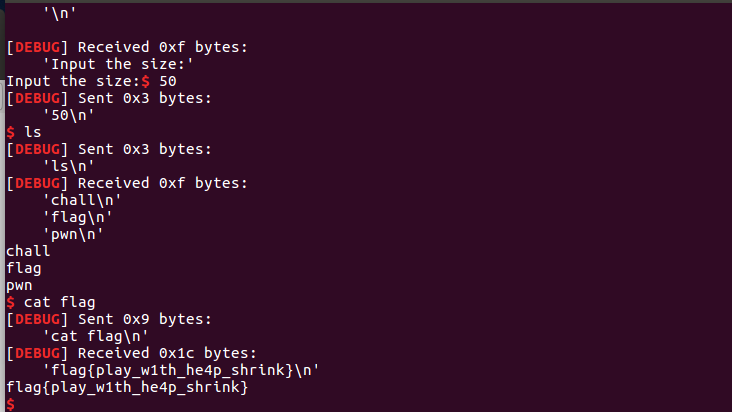Viewport: 732px width, 412px height.
Task: Click the unquoted 'chall' directory listing entry
Action: (x=28, y=251)
